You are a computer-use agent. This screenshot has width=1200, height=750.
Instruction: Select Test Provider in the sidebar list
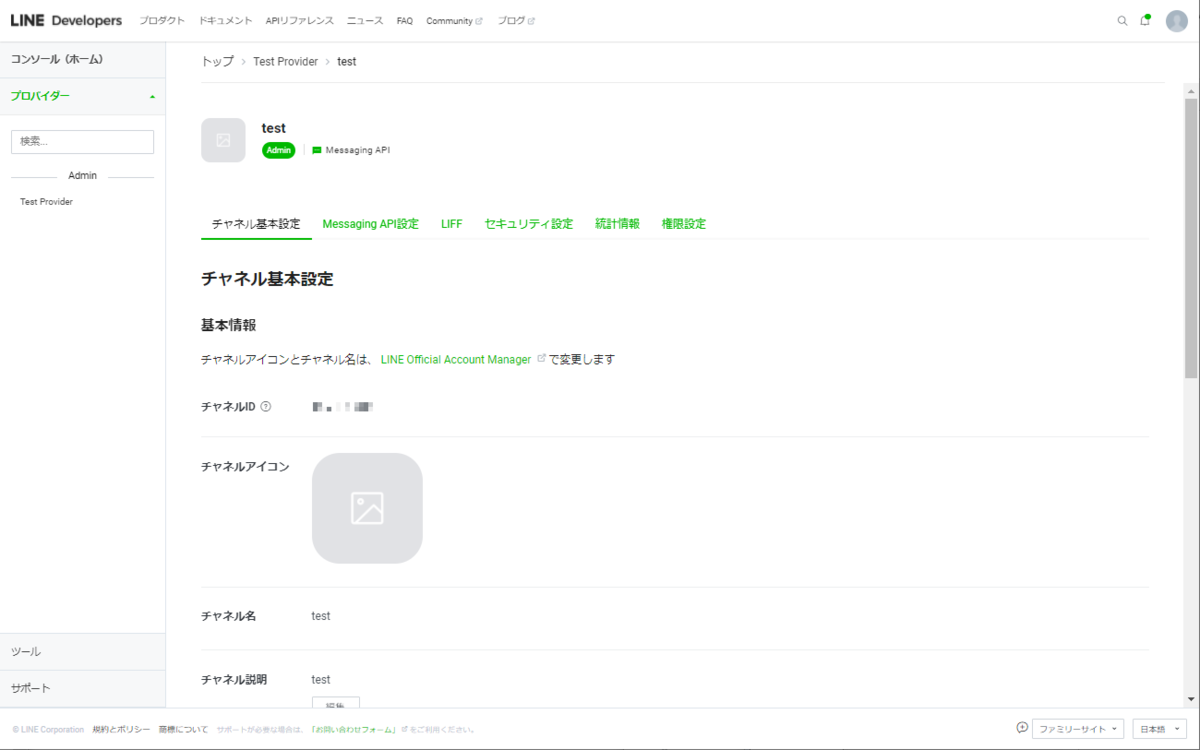pyautogui.click(x=46, y=202)
